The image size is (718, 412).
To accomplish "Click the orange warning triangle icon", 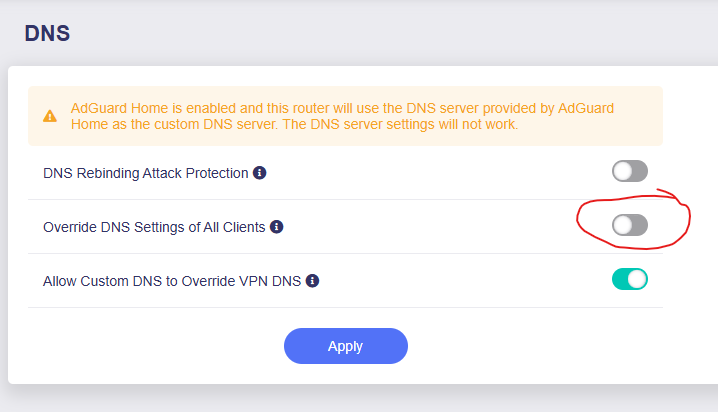I will tap(50, 116).
